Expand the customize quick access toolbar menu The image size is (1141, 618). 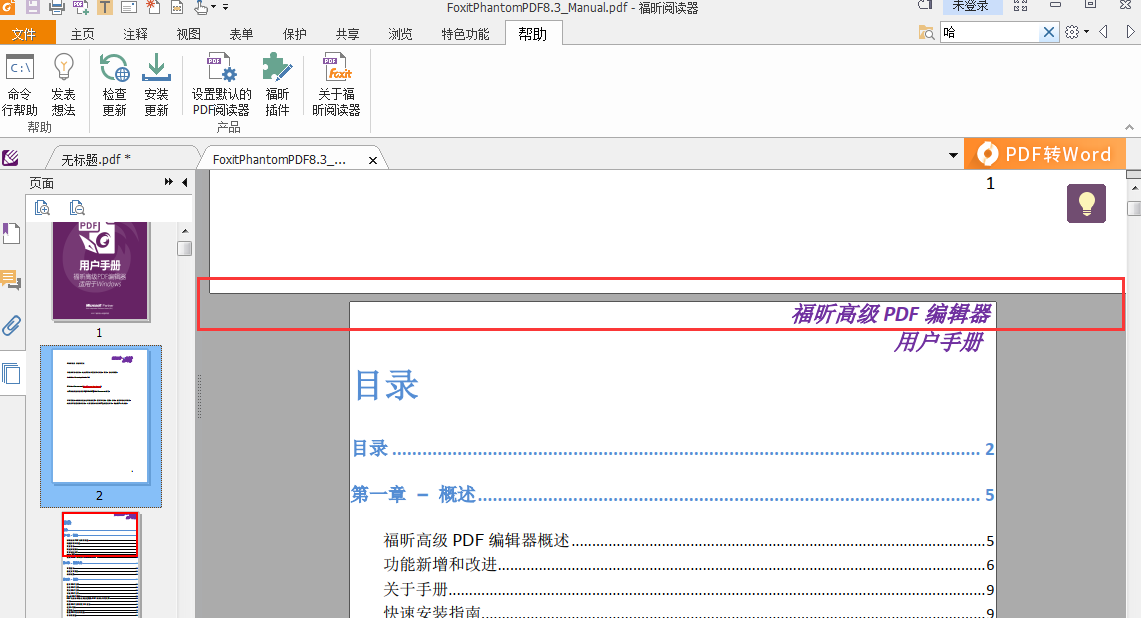(226, 7)
